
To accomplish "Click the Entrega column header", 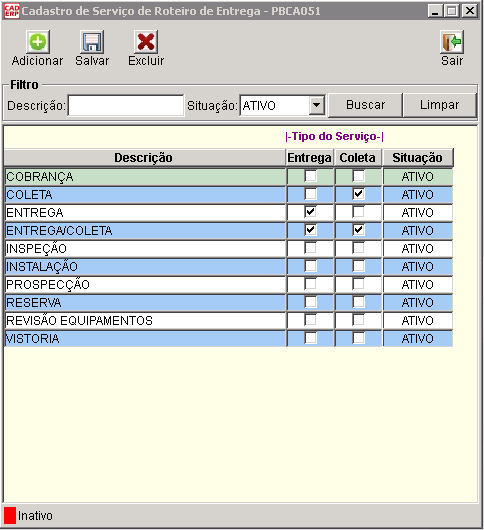I will 310,158.
